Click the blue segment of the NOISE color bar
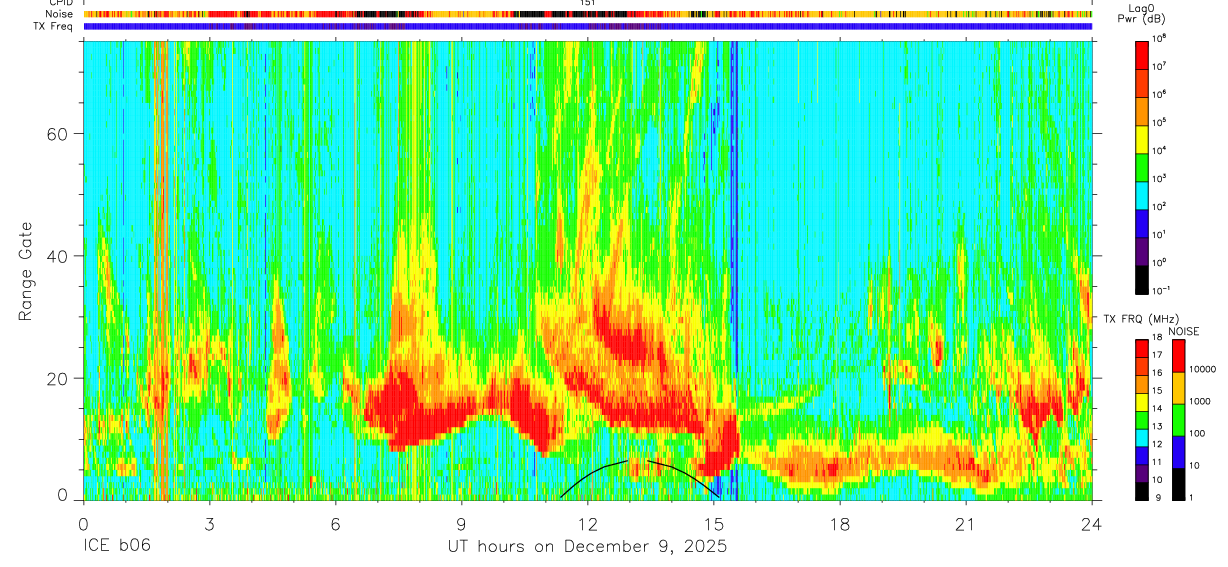Image resolution: width=1228 pixels, height=567 pixels. click(1178, 451)
